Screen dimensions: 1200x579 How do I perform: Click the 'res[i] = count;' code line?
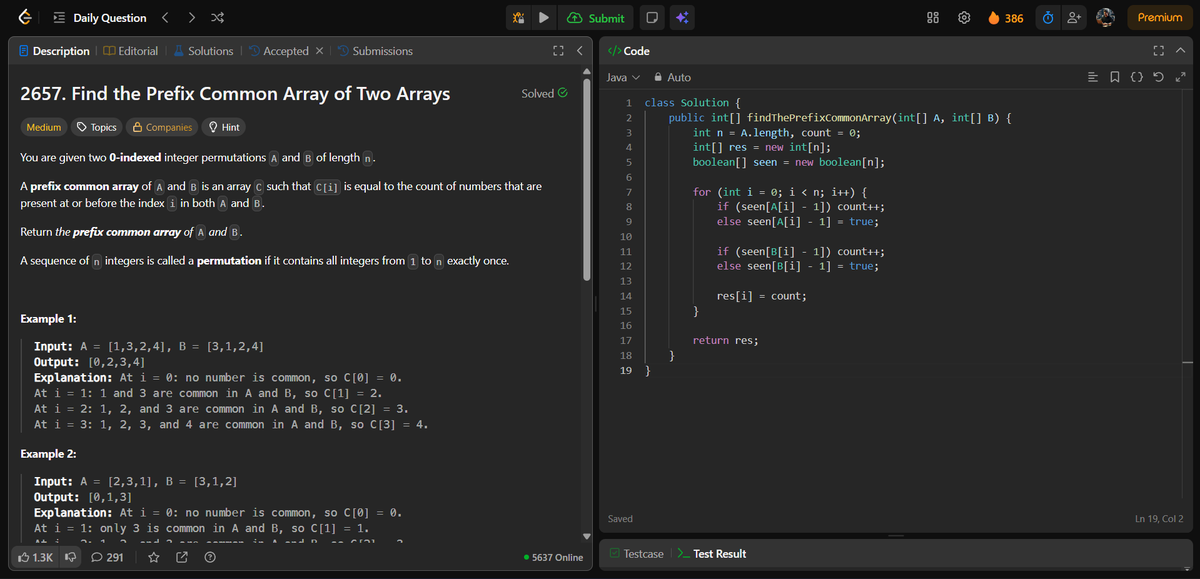[x=762, y=296]
